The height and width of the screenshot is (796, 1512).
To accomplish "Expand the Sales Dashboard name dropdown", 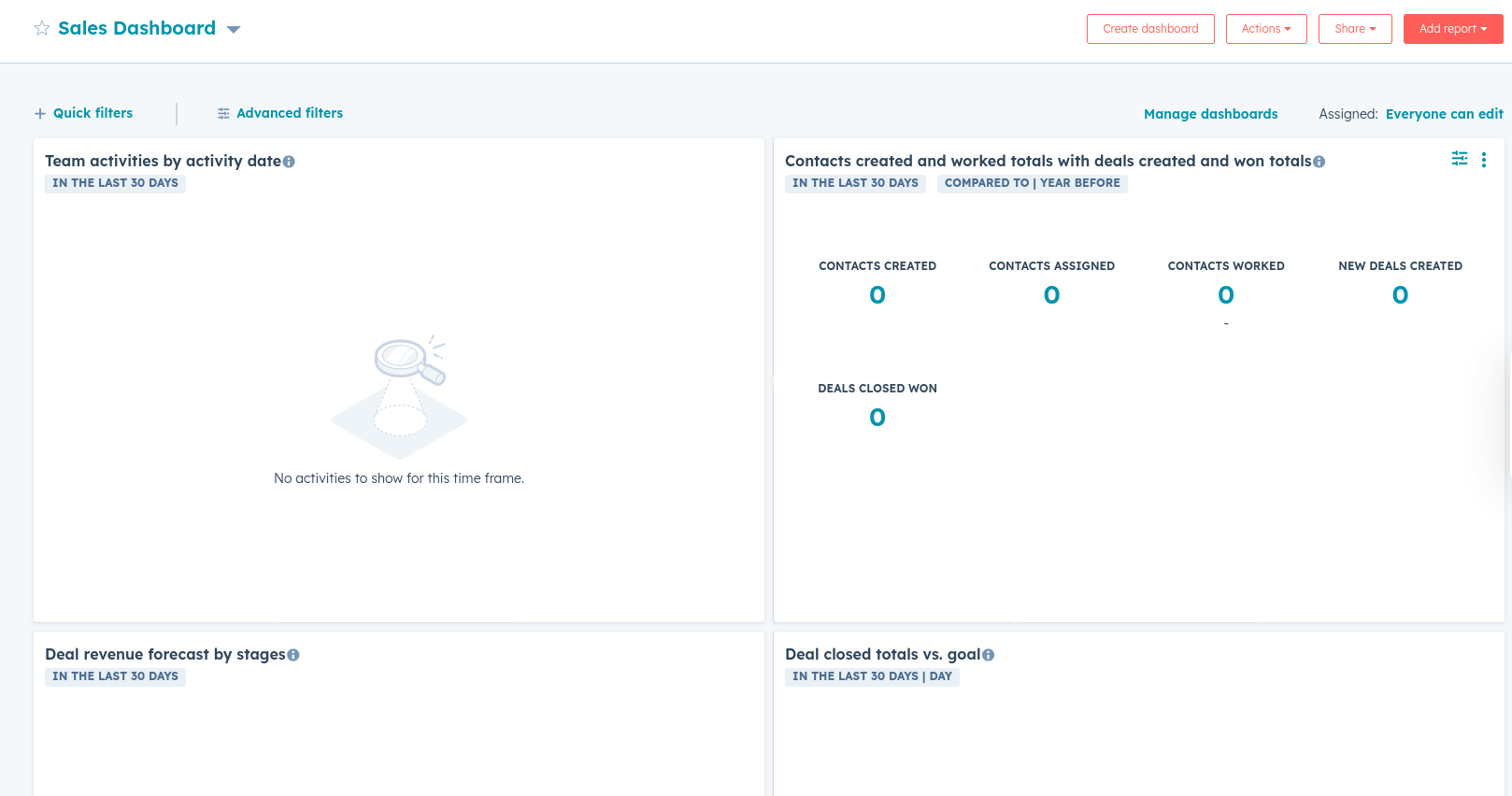I will click(x=234, y=30).
